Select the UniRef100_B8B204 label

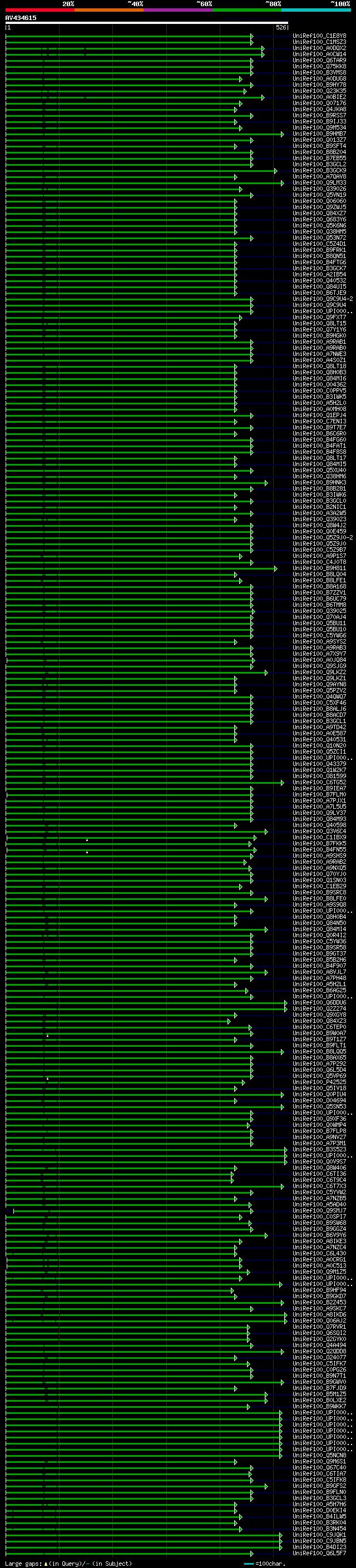click(319, 152)
